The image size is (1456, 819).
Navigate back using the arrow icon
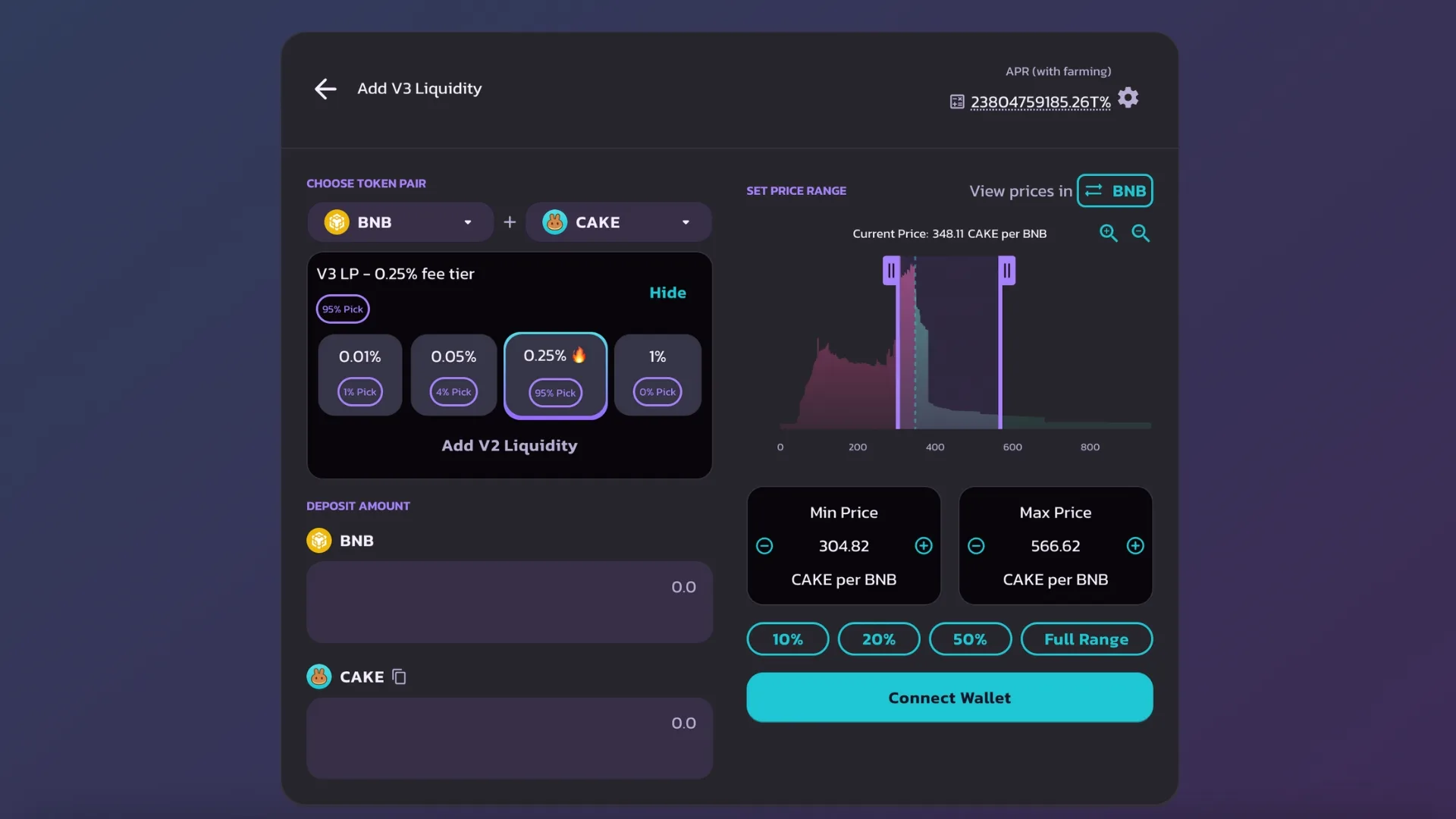point(325,89)
